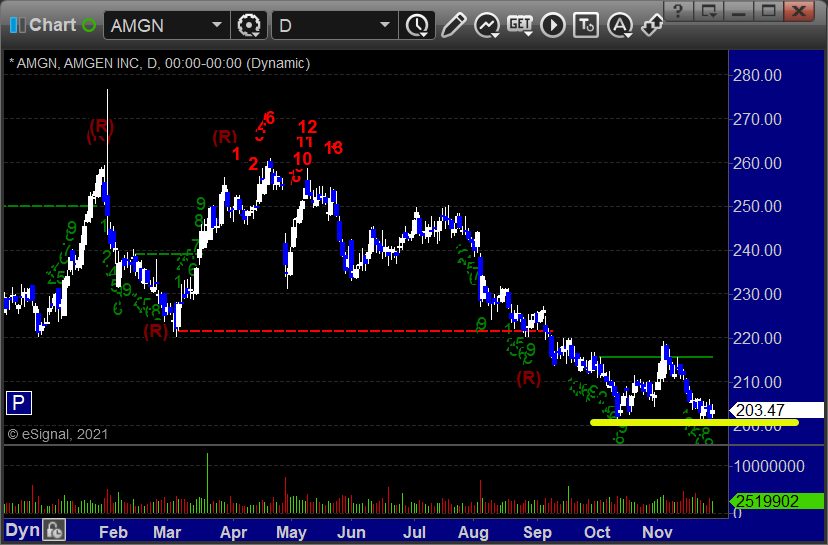This screenshot has width=828, height=545.
Task: Expand the interval dropdown arrow
Action: 385,25
